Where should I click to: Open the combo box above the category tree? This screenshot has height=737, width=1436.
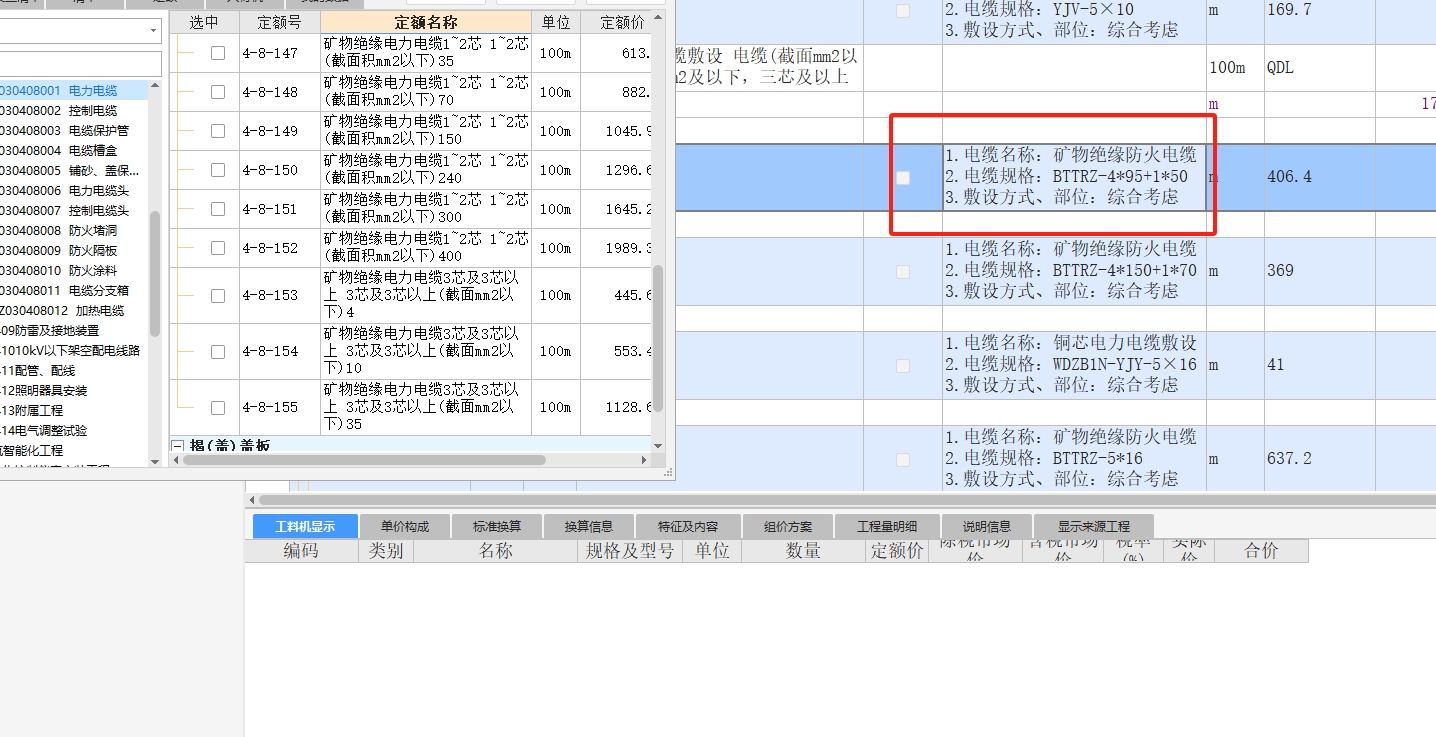tap(153, 31)
